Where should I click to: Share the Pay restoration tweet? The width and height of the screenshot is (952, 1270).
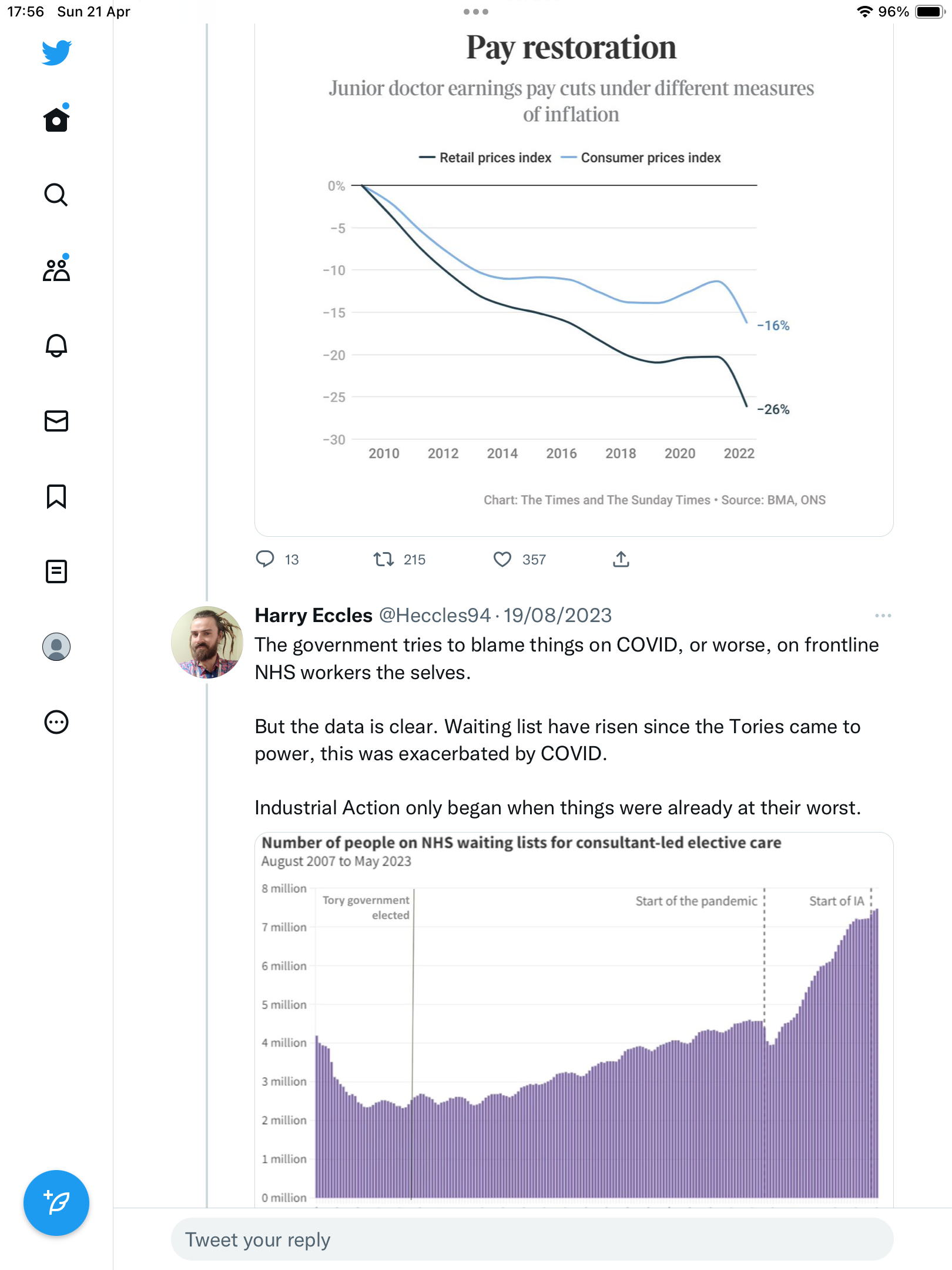621,559
